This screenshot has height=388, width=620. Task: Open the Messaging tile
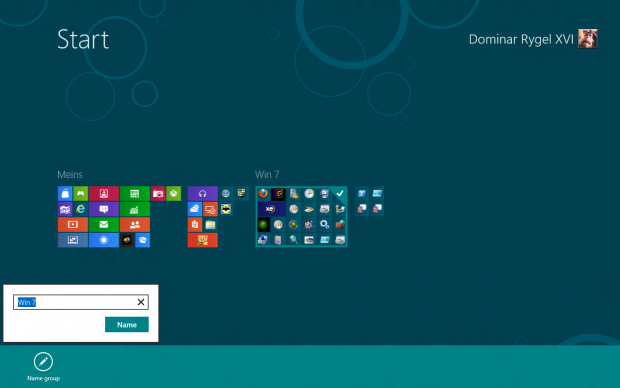tap(104, 209)
